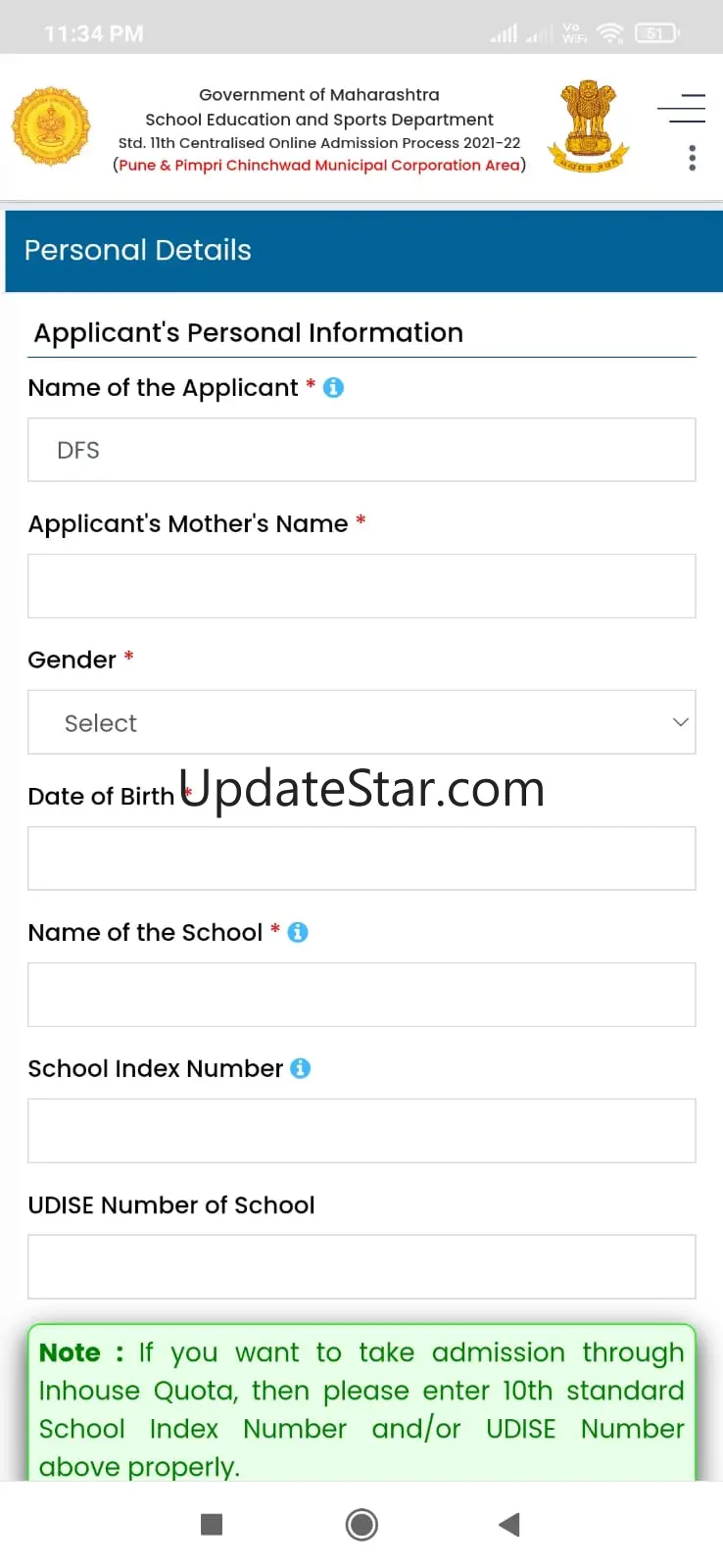
Task: Focus the Date of Birth field
Action: tap(361, 858)
